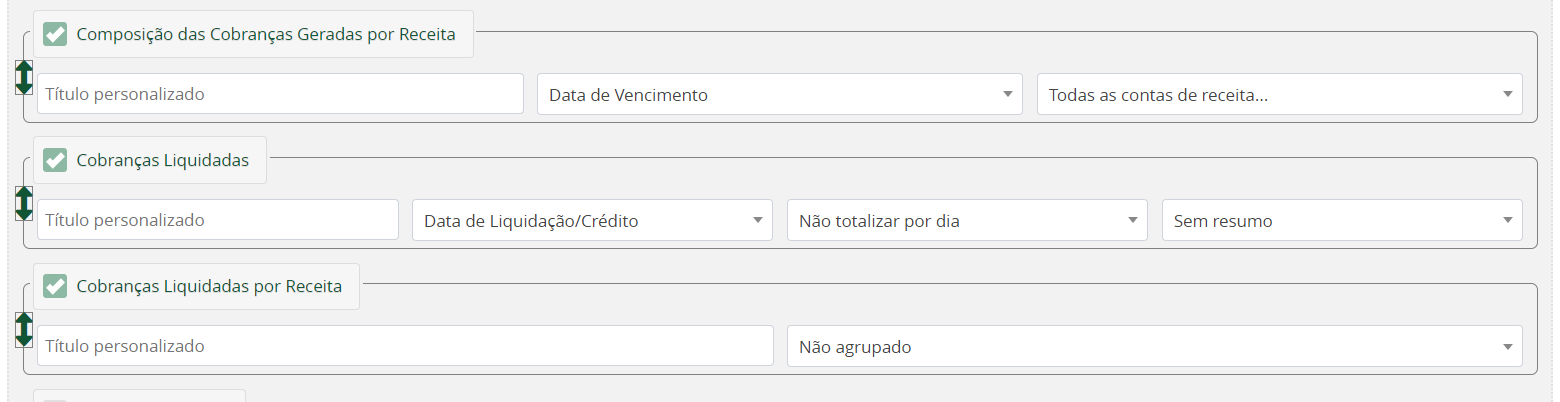Click the reorder arrows icon in Cobranças Liquidadas por Receita
Image resolution: width=1560 pixels, height=402 pixels.
pyautogui.click(x=24, y=329)
